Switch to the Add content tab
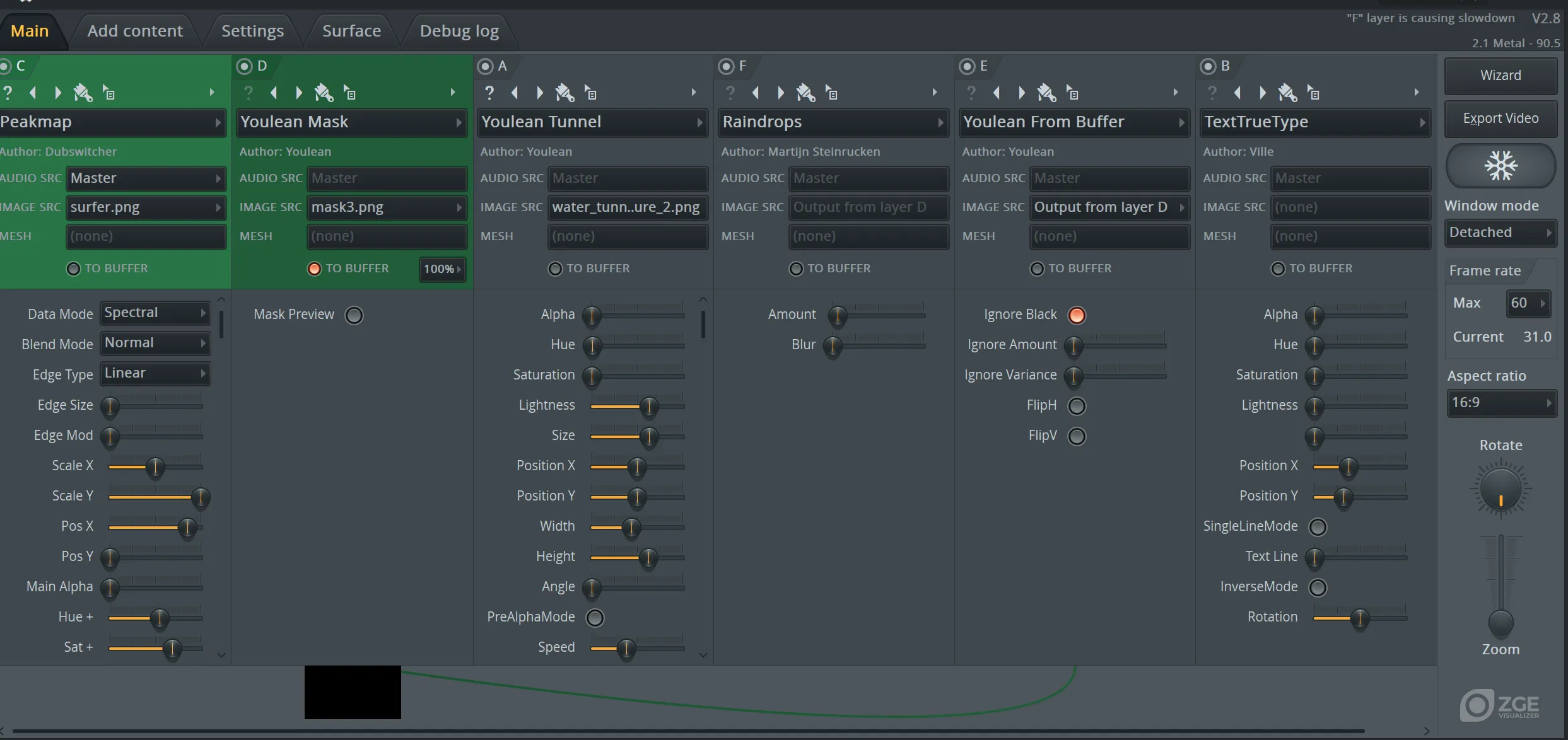This screenshot has height=740, width=1568. click(135, 31)
